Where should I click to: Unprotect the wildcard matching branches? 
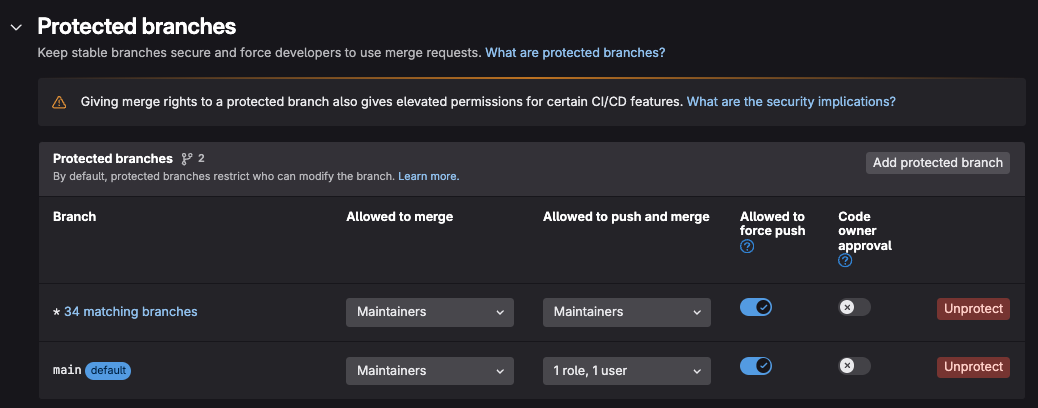click(973, 308)
